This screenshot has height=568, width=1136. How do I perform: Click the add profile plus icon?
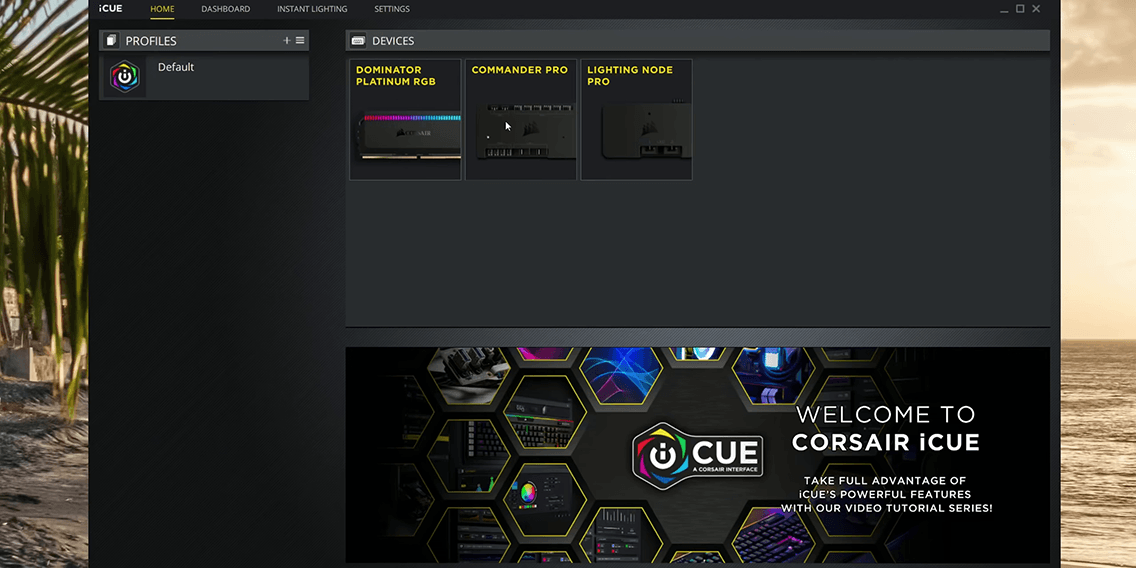[x=286, y=41]
